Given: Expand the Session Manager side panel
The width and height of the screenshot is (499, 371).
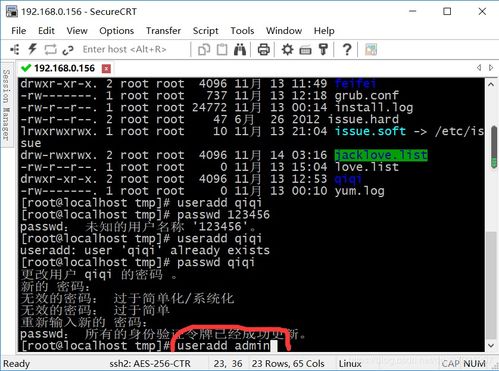Looking at the screenshot, I should tap(6, 104).
